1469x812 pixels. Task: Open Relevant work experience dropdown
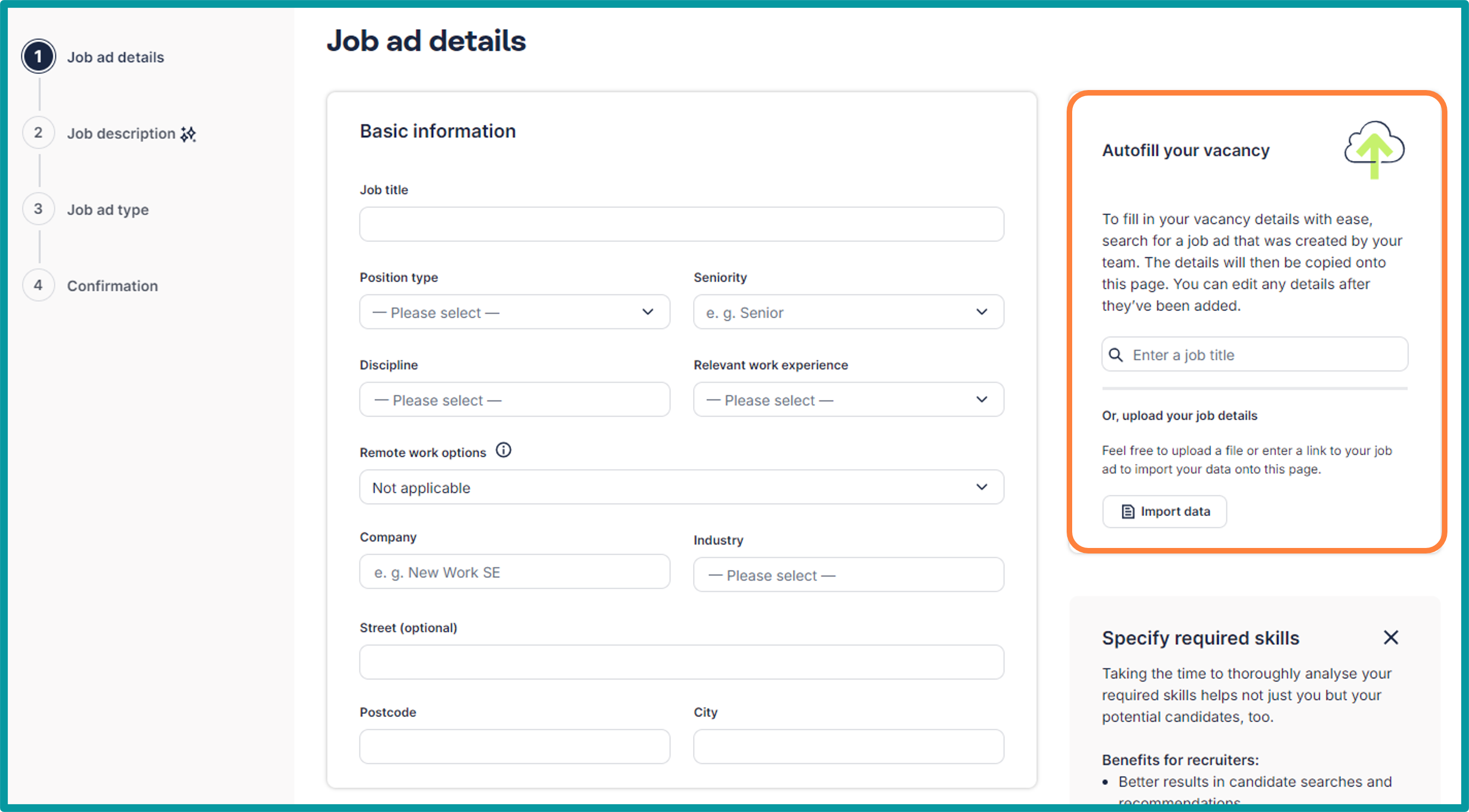pos(848,400)
